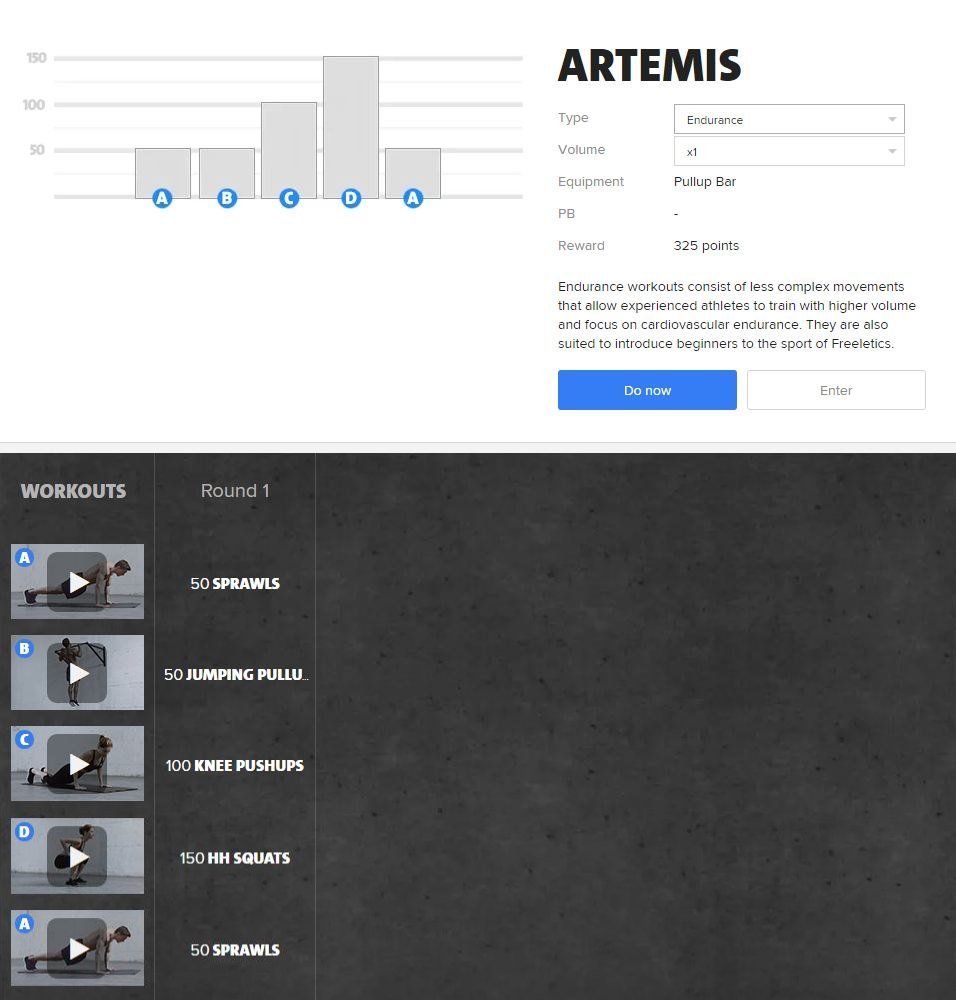Select the '100 KNEE PUSHUPS' exercise text
Image resolution: width=956 pixels, height=1000 pixels.
235,765
